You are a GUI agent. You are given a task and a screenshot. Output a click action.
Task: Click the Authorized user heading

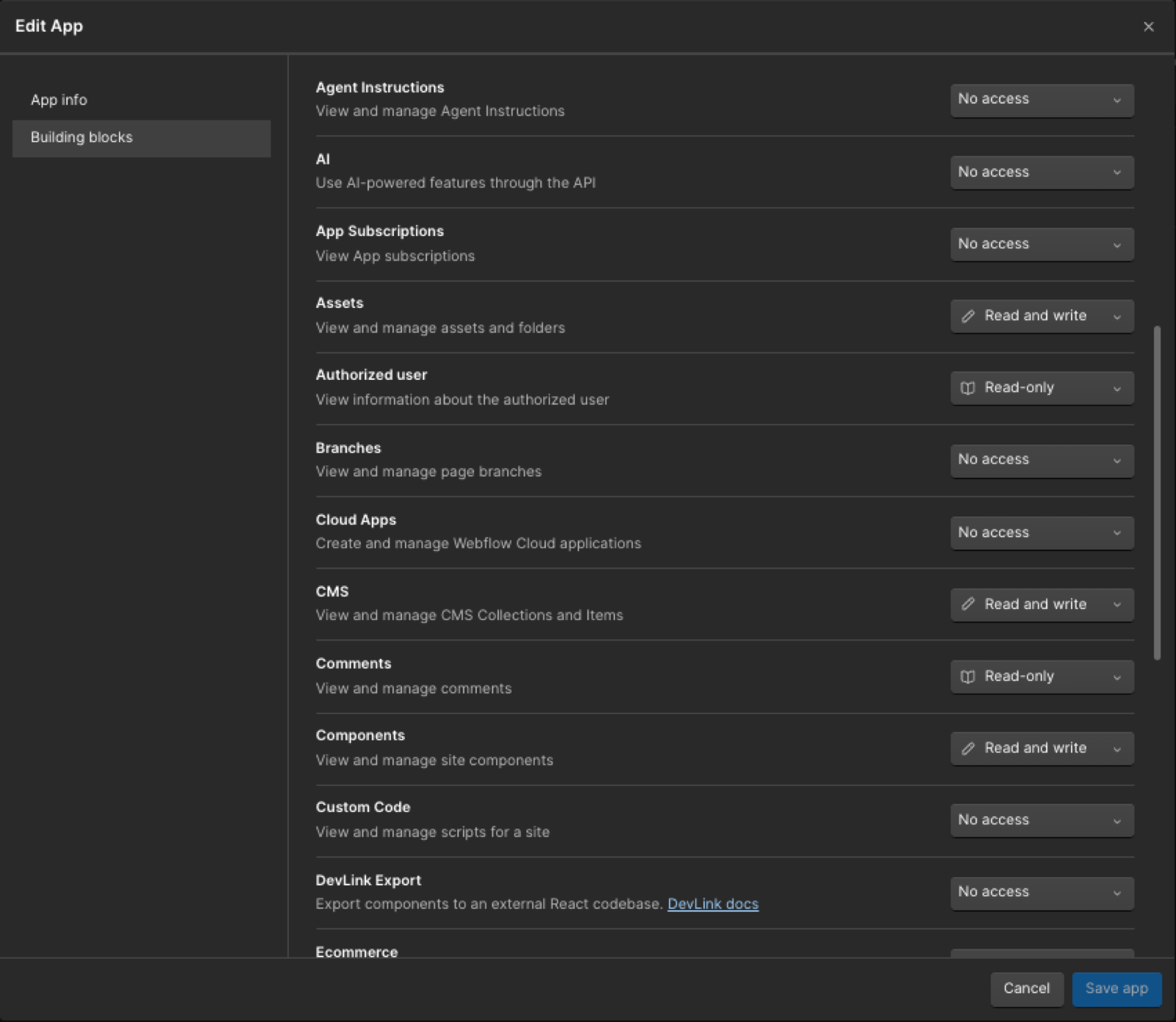point(371,375)
